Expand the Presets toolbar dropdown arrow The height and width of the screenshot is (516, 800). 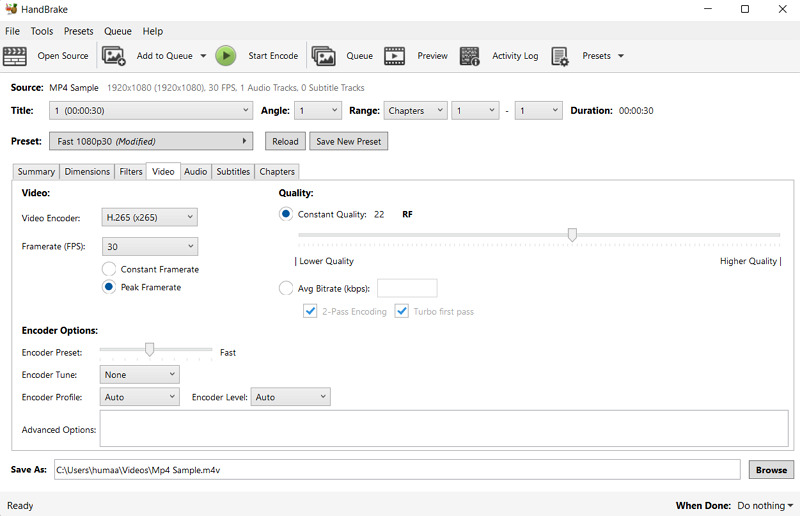tap(621, 56)
